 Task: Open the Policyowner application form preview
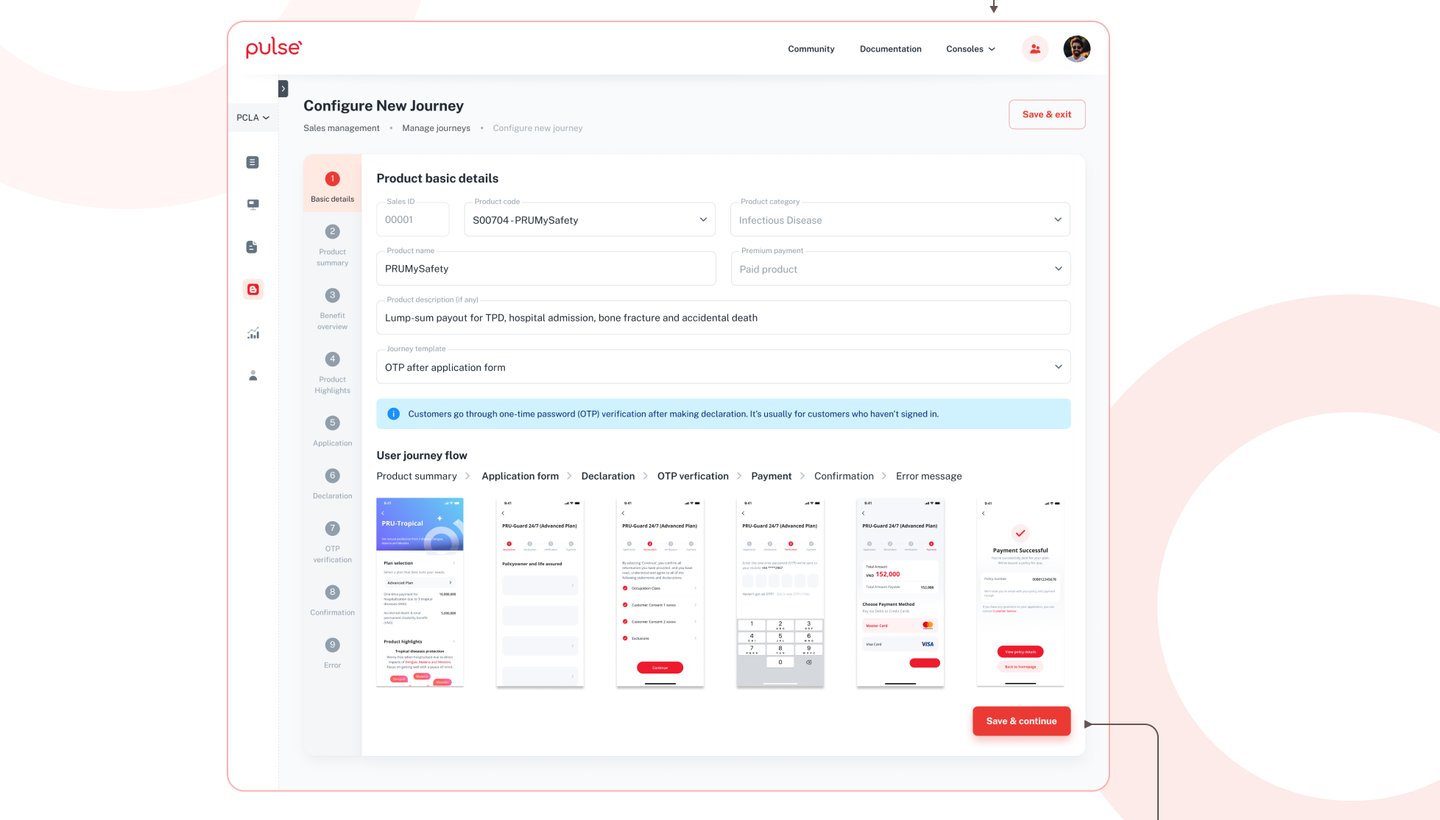(x=540, y=592)
